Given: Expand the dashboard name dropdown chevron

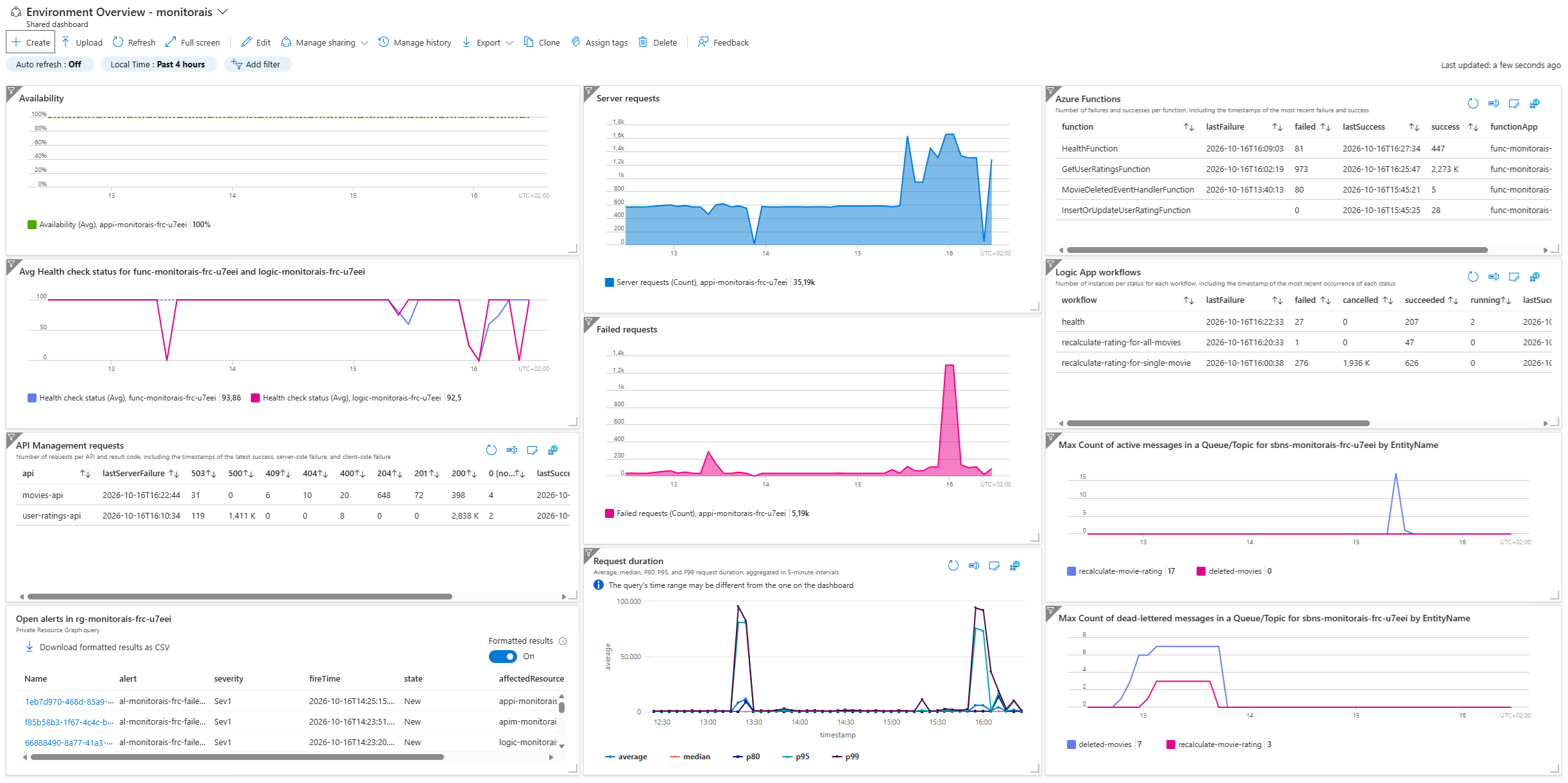Looking at the screenshot, I should 223,12.
